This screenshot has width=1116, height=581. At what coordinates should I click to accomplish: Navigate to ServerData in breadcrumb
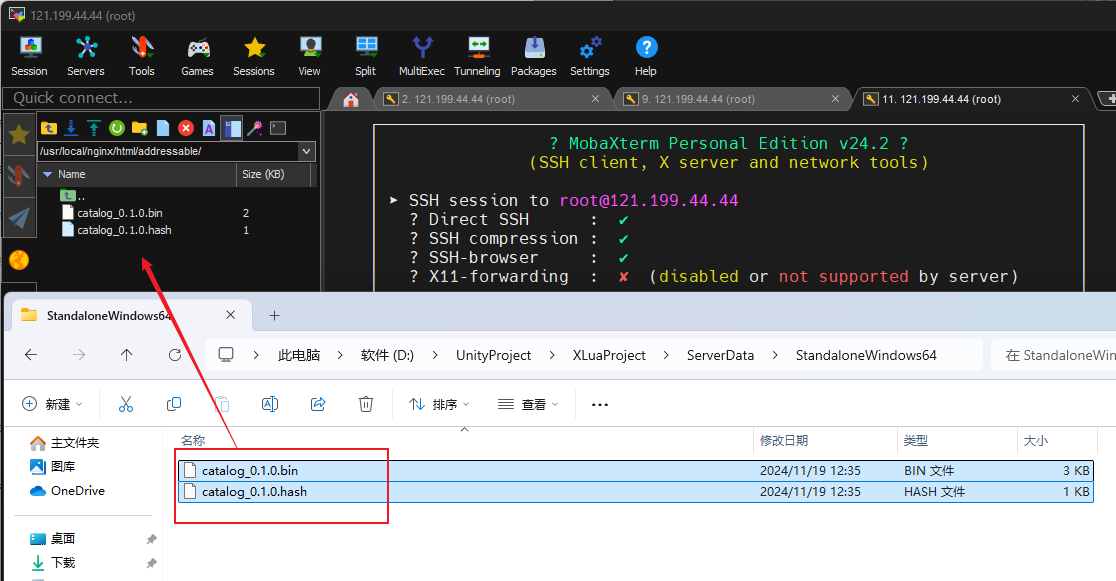click(720, 355)
